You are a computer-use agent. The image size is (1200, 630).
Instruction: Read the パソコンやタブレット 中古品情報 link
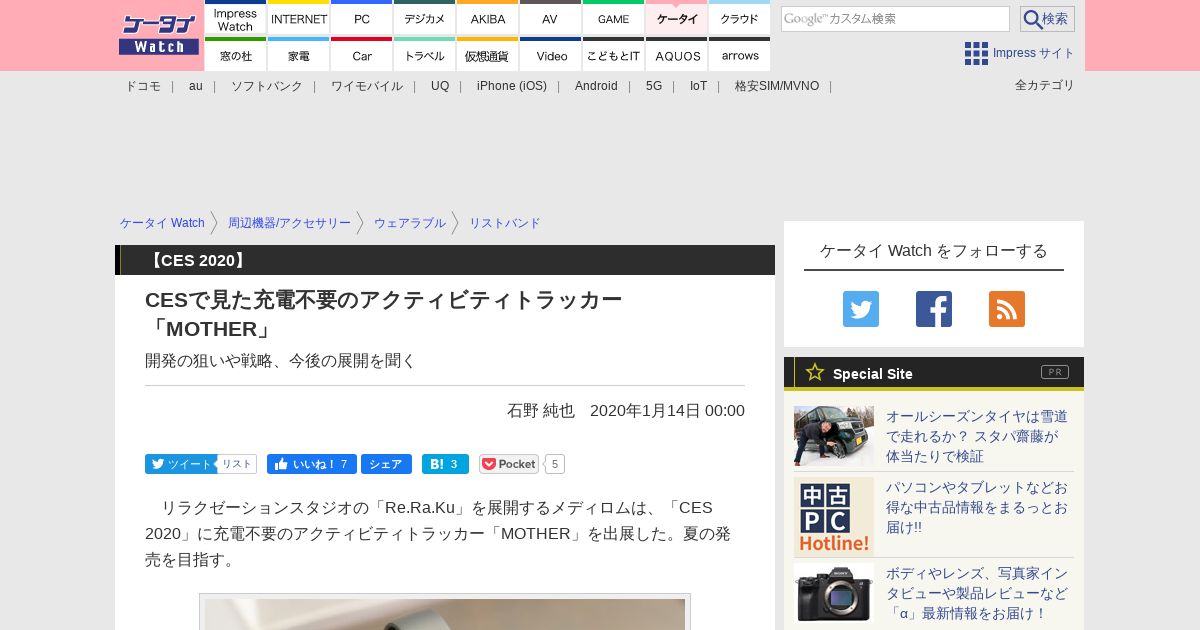pyautogui.click(x=977, y=507)
